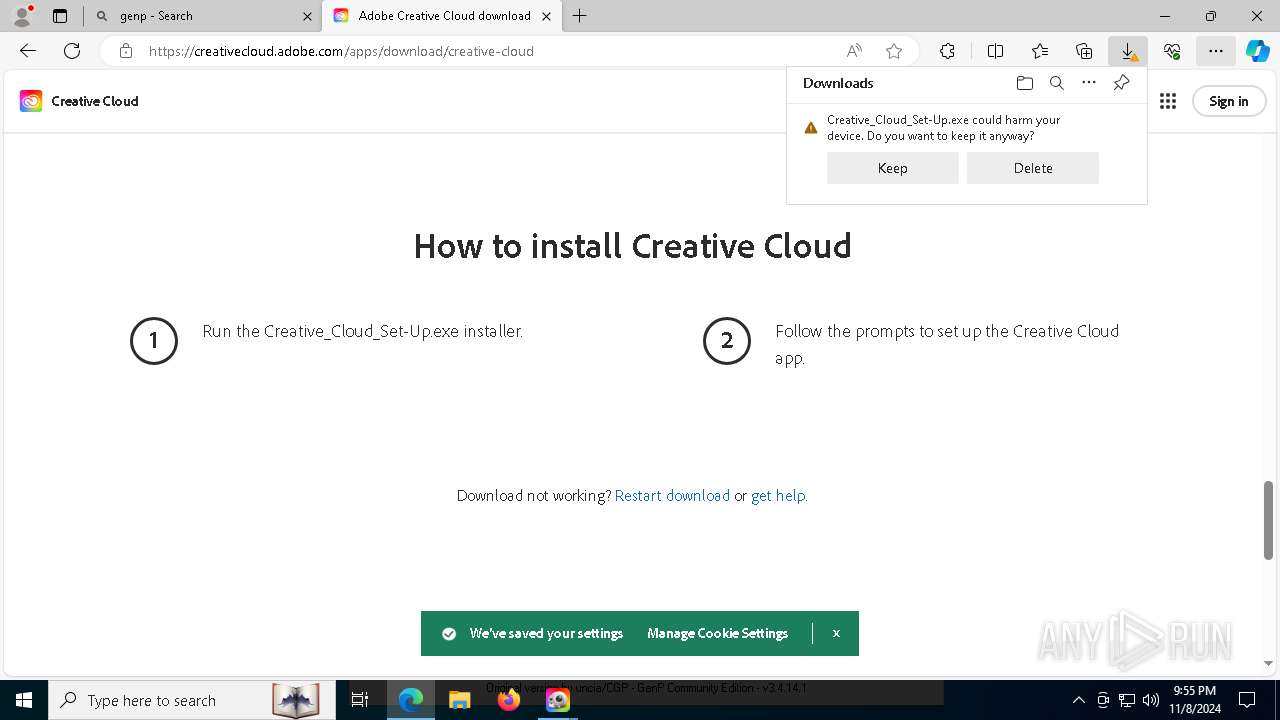The height and width of the screenshot is (720, 1280).
Task: Click the Restart download link
Action: (672, 495)
